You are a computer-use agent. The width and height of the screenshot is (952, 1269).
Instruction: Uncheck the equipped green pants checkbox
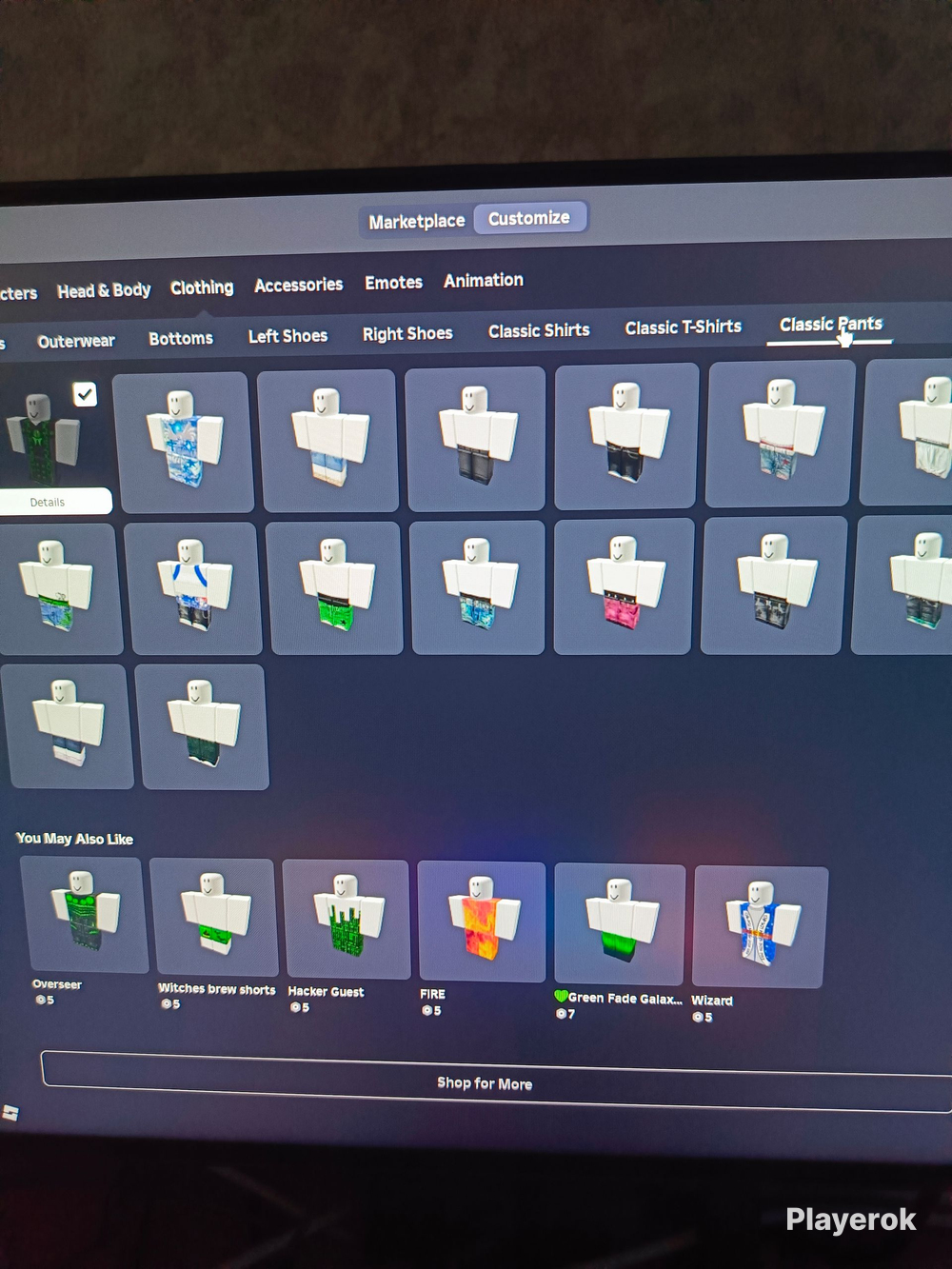[x=85, y=394]
